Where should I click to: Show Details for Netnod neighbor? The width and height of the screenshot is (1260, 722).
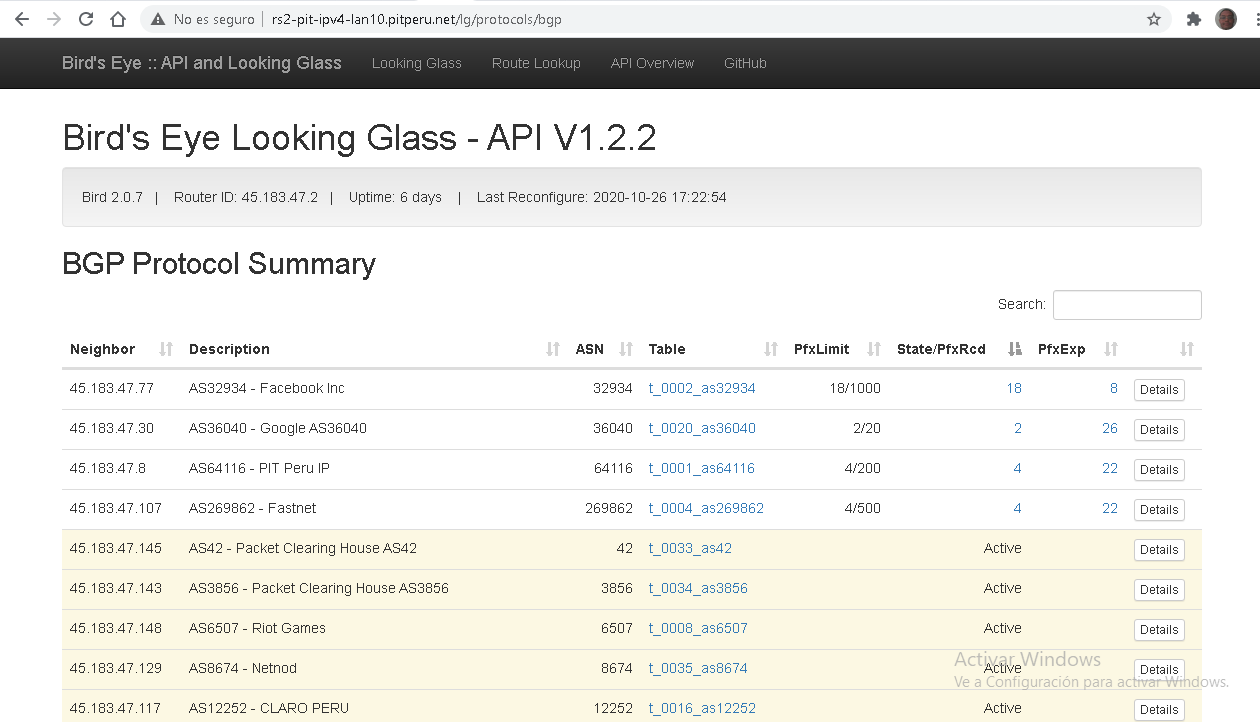pyautogui.click(x=1159, y=670)
